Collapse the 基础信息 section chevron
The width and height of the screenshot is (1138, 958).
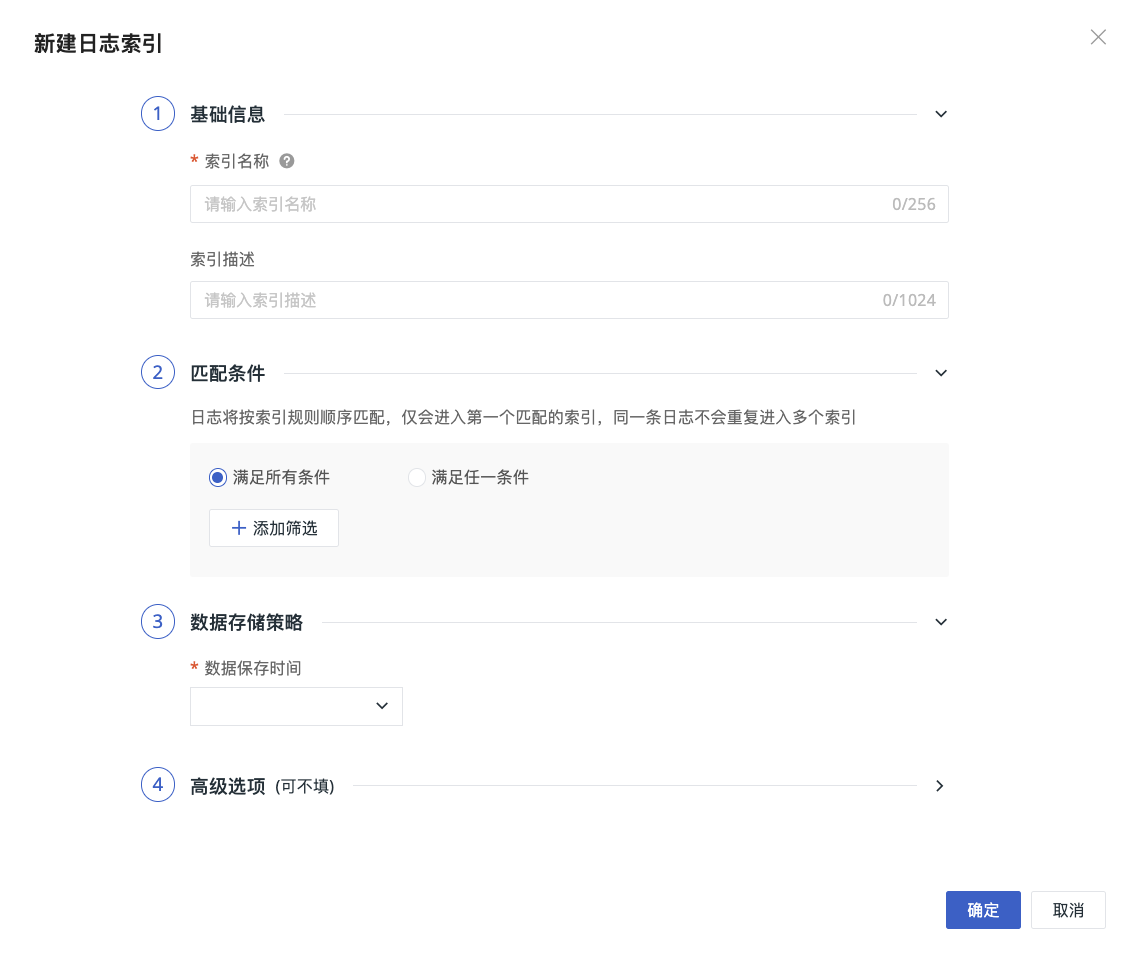pyautogui.click(x=940, y=114)
